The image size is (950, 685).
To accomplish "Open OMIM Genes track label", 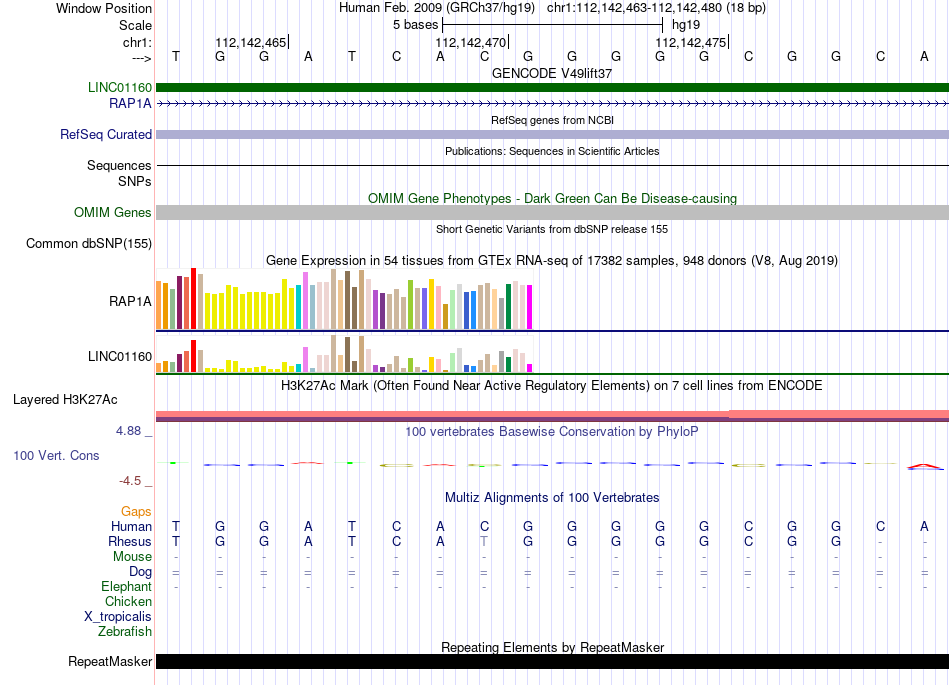I will pyautogui.click(x=112, y=213).
